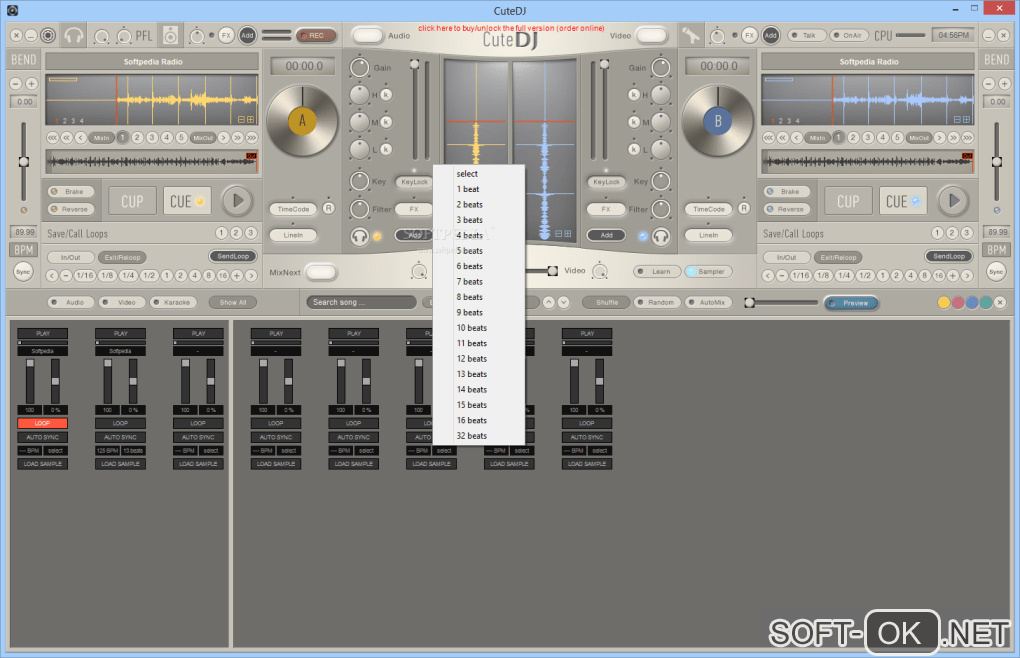The width and height of the screenshot is (1020, 658).
Task: Play deck A with the play button
Action: 237,201
